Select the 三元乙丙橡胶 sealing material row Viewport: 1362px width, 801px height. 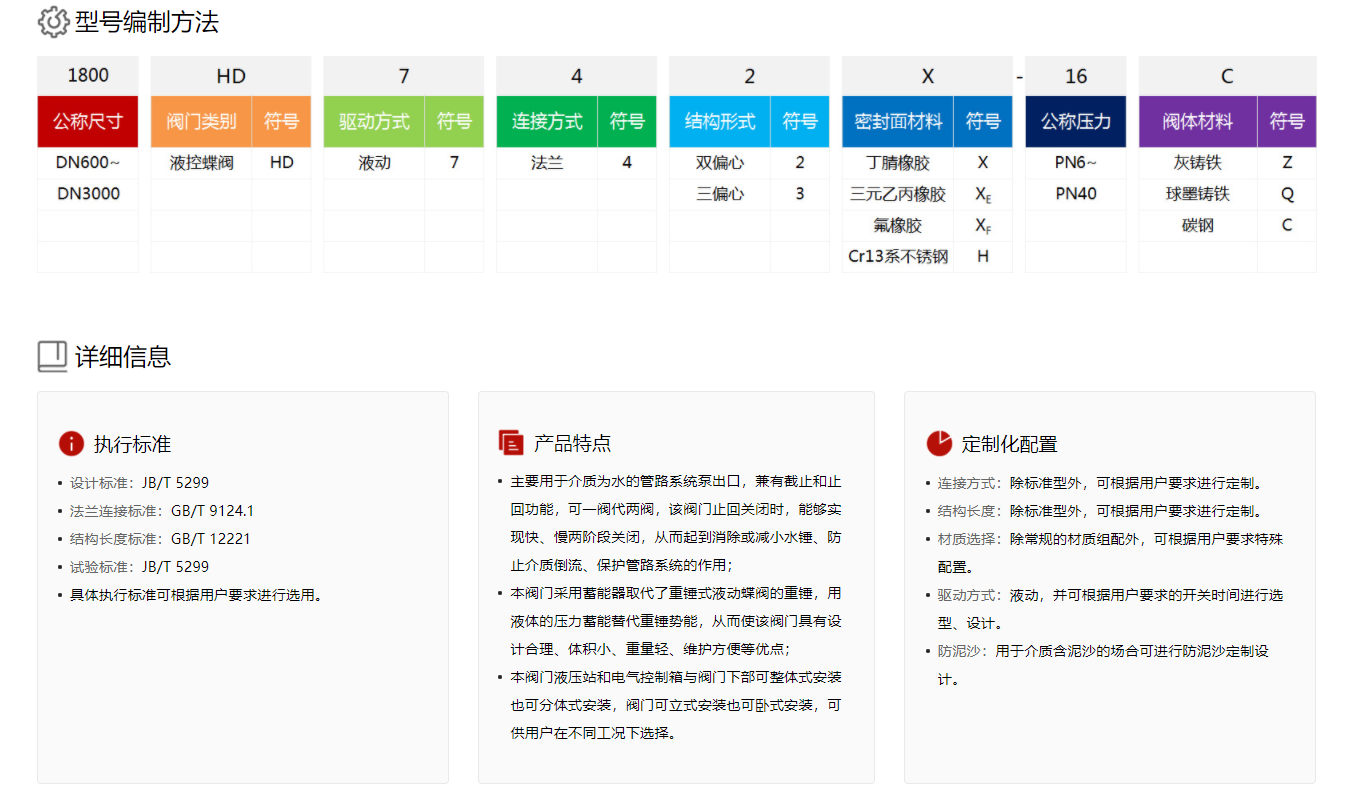click(x=898, y=194)
